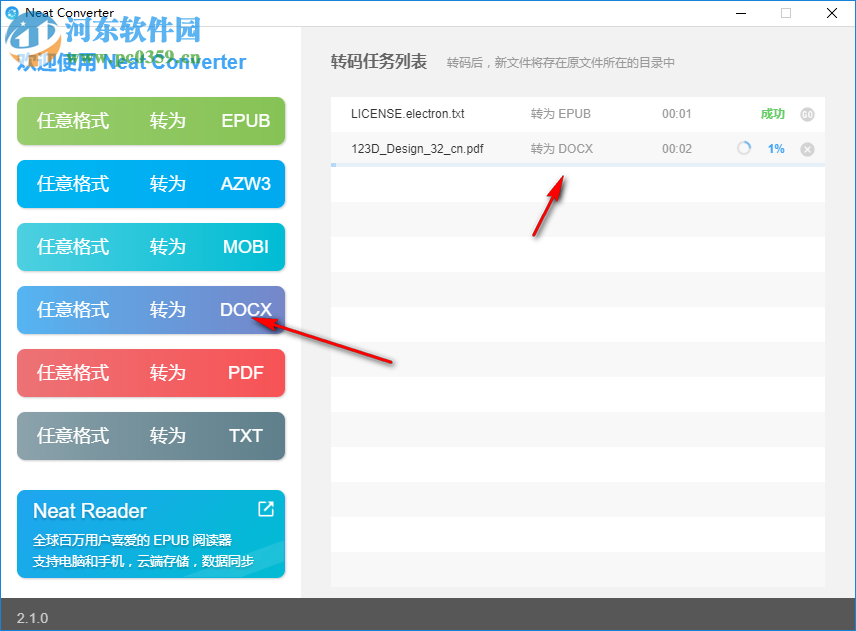Screen dimensions: 856x631
Task: Click the Neat Converter welcome heading
Action: click(130, 62)
